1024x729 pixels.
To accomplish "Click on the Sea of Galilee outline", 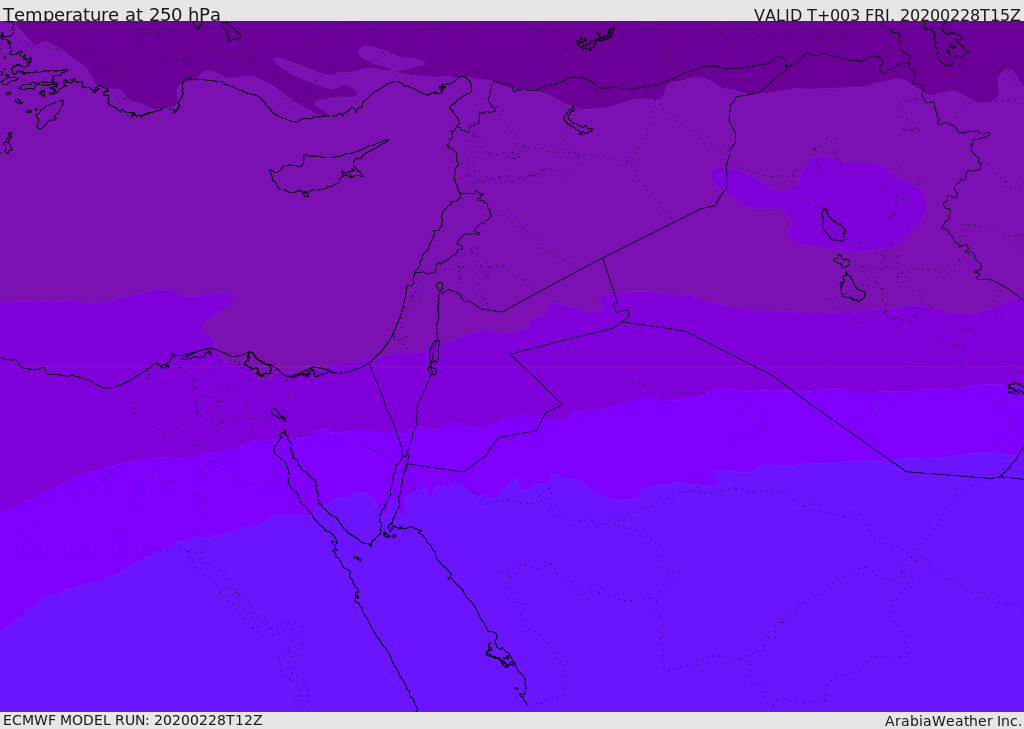I will (x=440, y=287).
